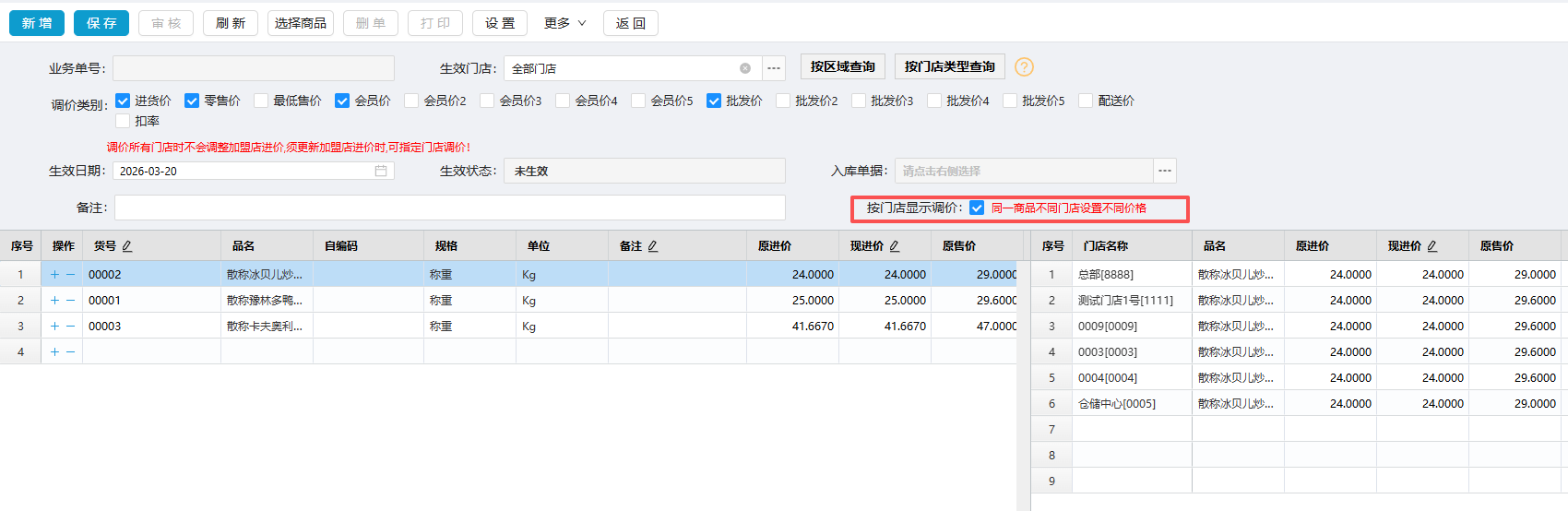Toggle the 按门店显示调价 checkbox
Screen dimensions: 1568x511
click(x=977, y=208)
